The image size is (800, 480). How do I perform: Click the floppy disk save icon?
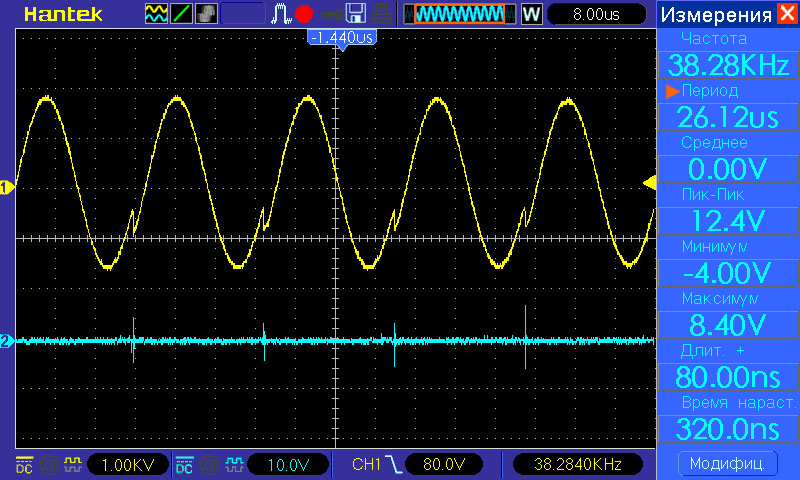click(x=356, y=14)
